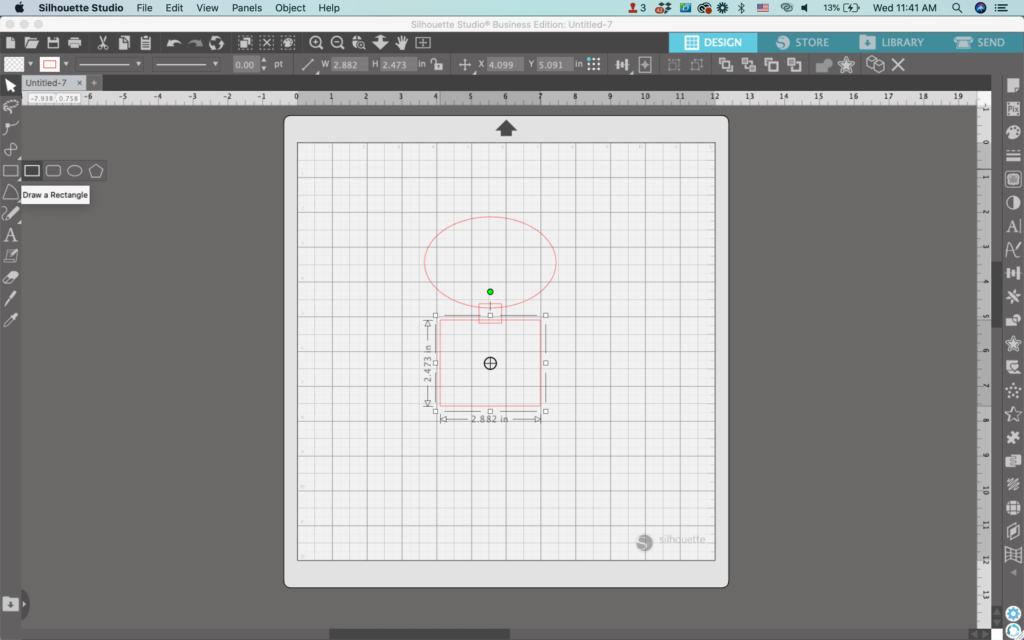This screenshot has height=640, width=1024.
Task: Select the rounded rectangle drawing tool
Action: [x=54, y=170]
